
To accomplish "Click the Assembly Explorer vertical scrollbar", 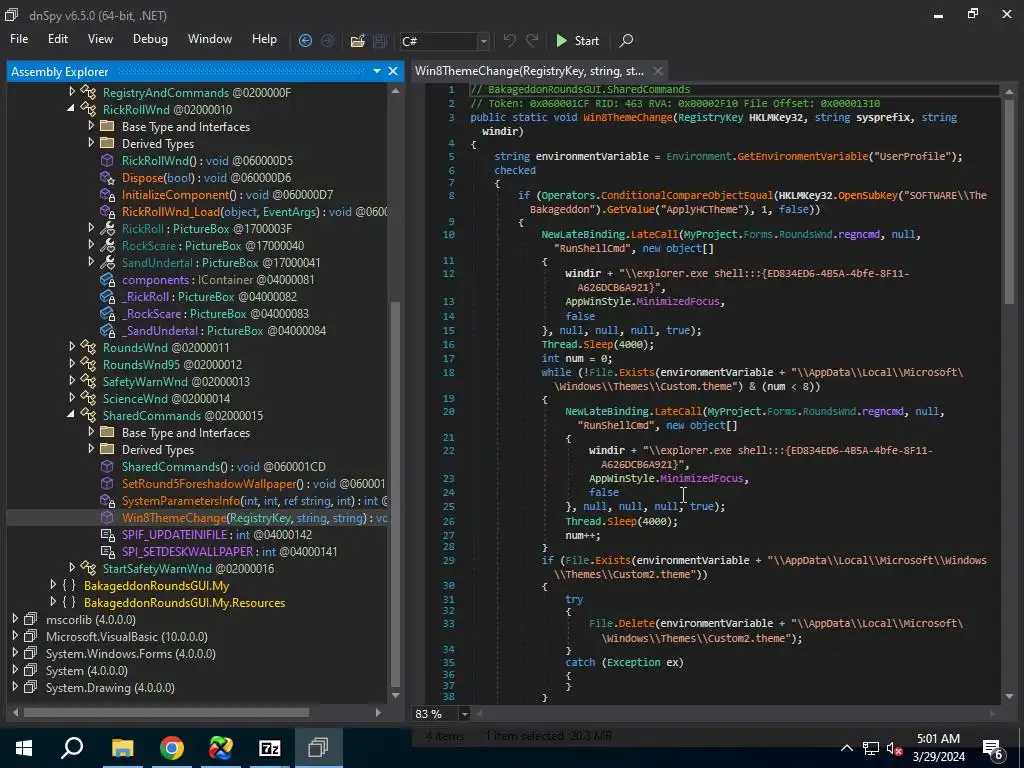I will [396, 494].
